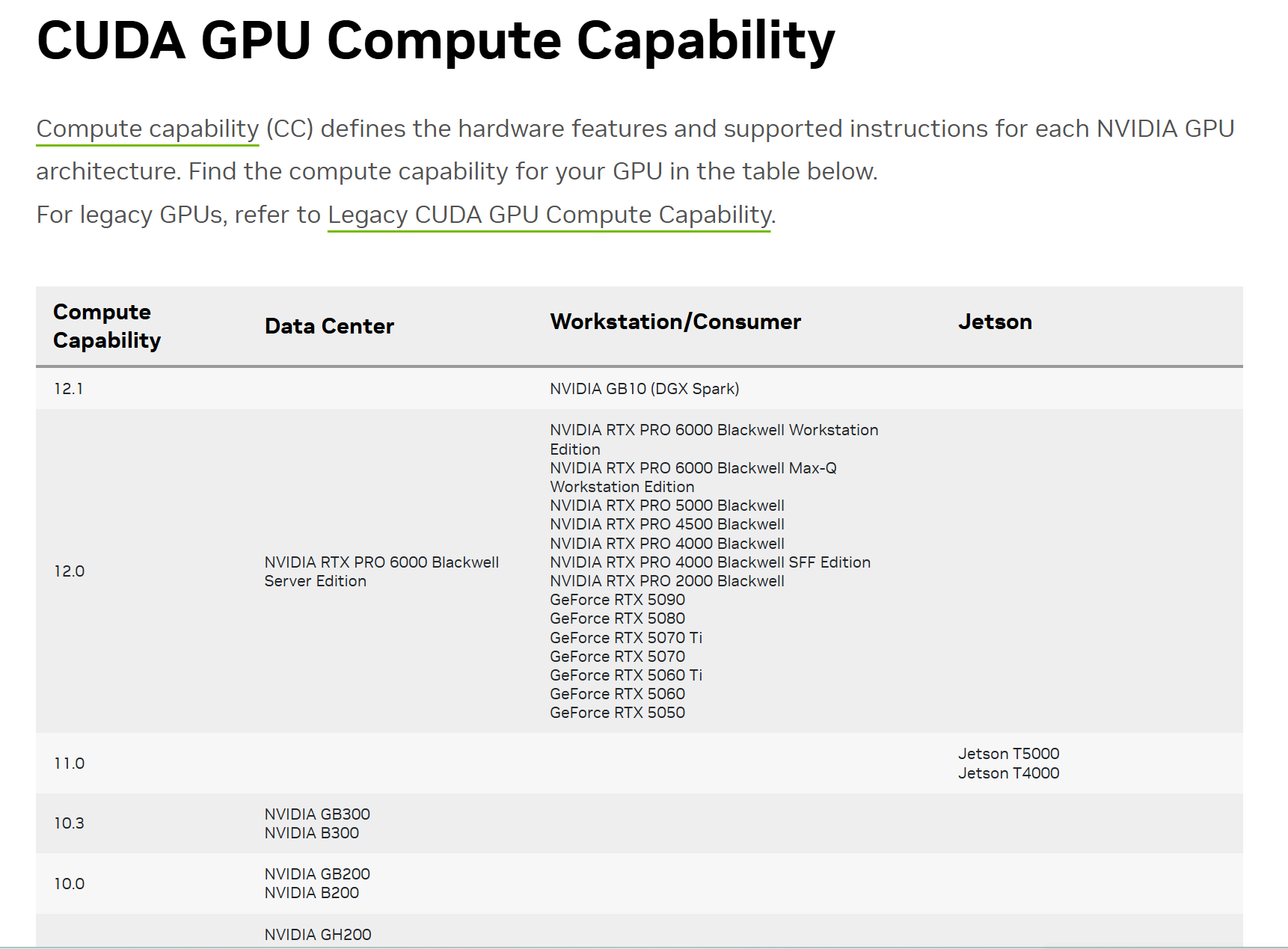The image size is (1288, 949).
Task: Open the Compute capability link
Action: tap(147, 129)
